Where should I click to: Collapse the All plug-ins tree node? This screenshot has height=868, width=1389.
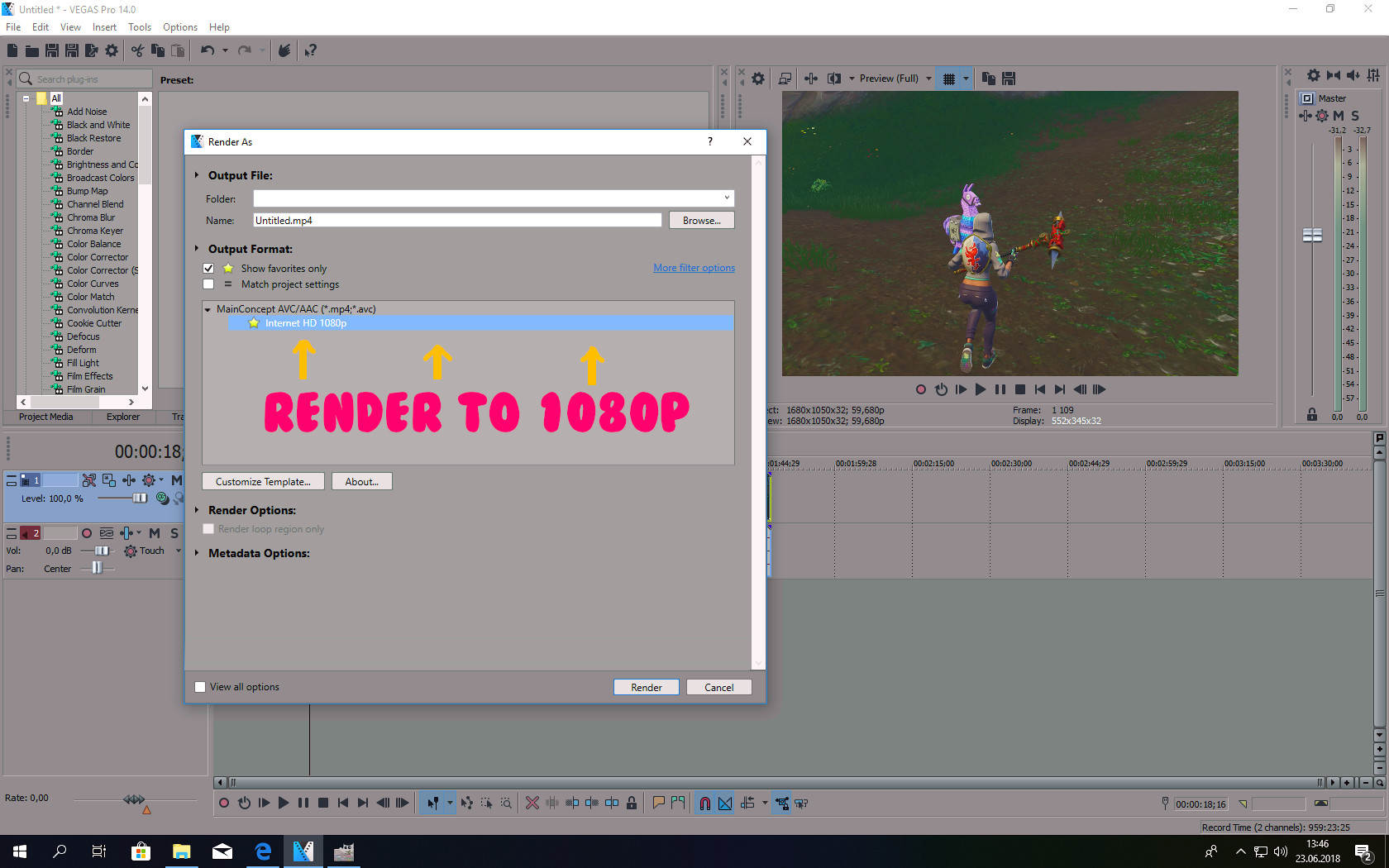[x=26, y=98]
